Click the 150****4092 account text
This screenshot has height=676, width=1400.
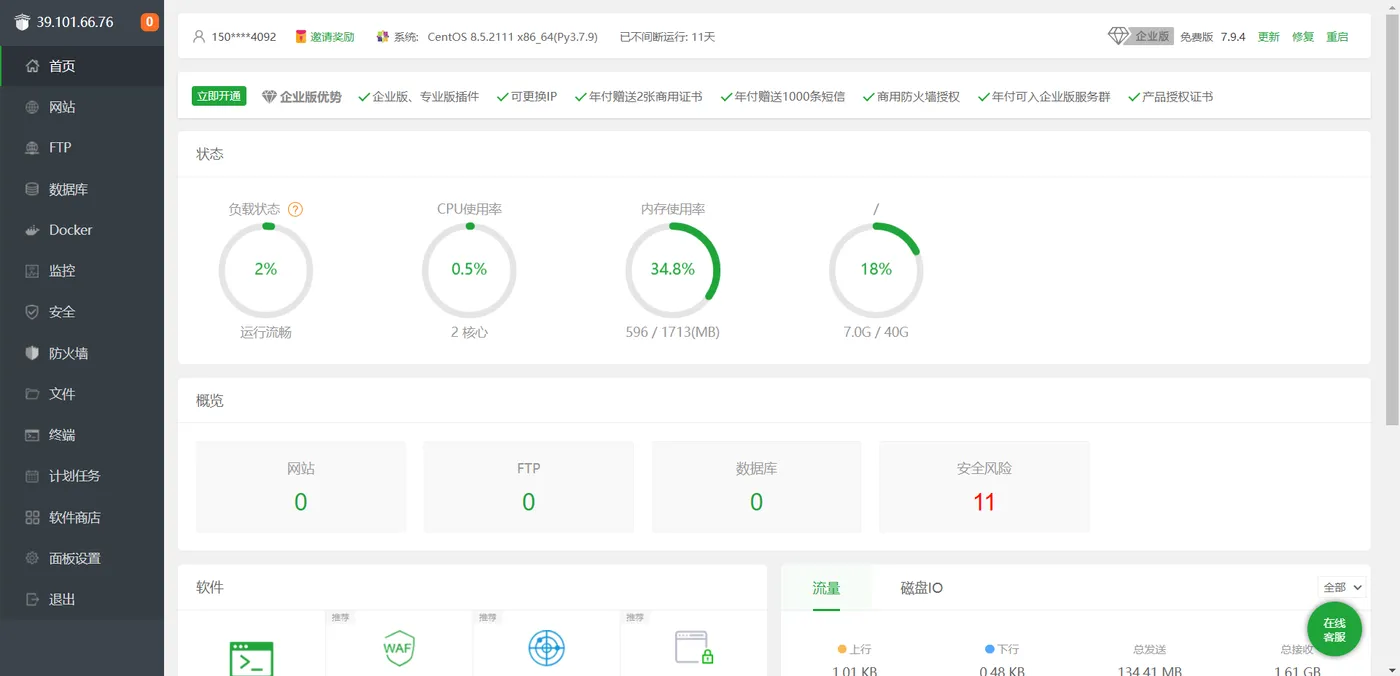point(244,37)
